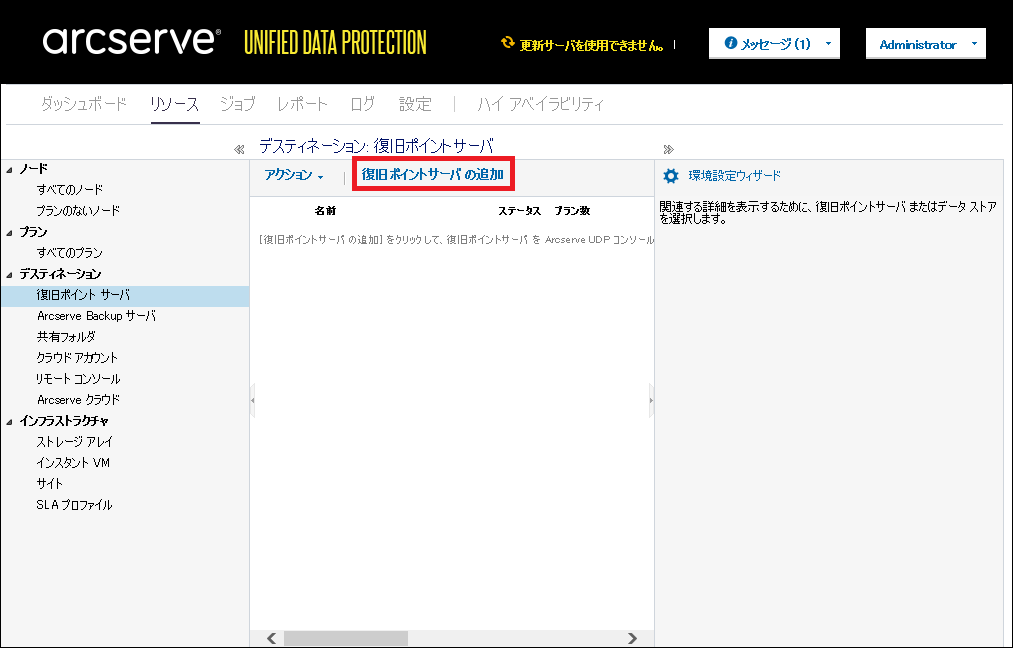Open 環境設定ウィザード link

pyautogui.click(x=735, y=175)
